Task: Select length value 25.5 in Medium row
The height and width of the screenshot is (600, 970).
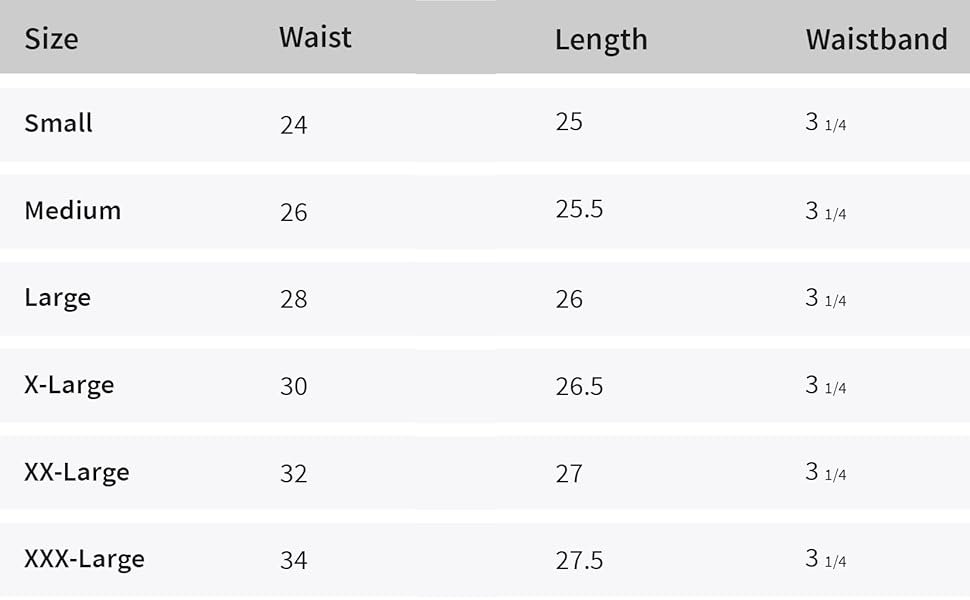Action: point(579,210)
